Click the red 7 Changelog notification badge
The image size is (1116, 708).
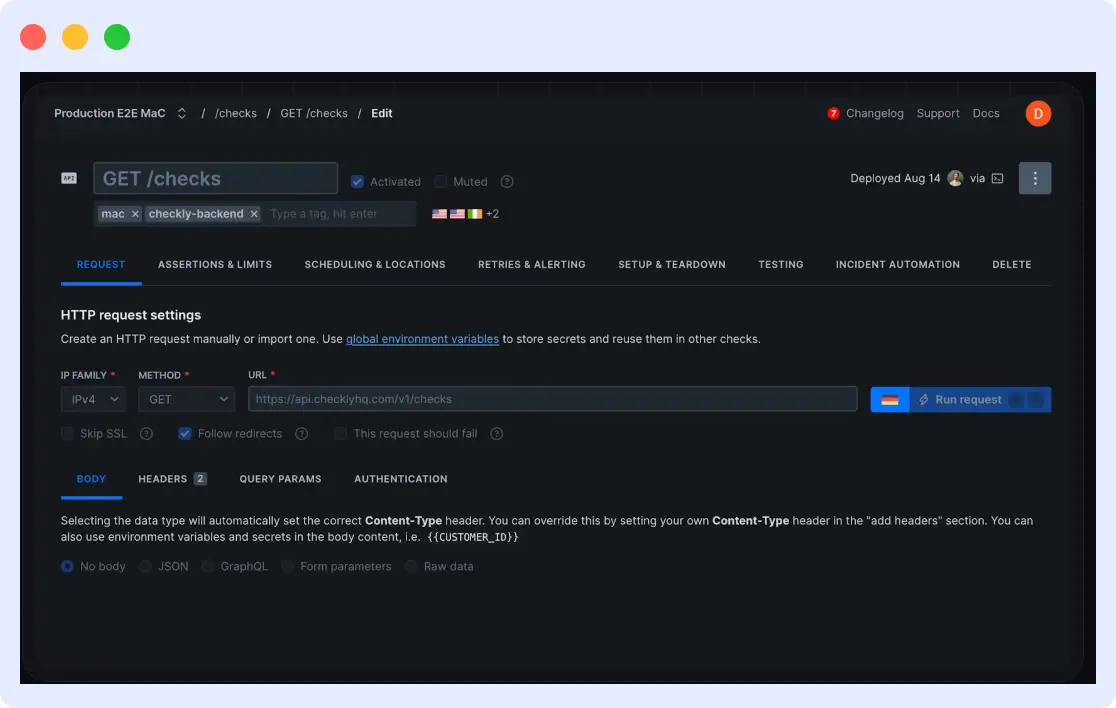pos(833,113)
